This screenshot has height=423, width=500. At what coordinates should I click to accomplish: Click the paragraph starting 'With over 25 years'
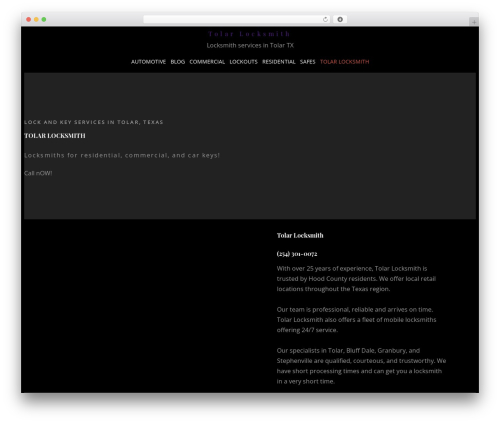pos(356,279)
